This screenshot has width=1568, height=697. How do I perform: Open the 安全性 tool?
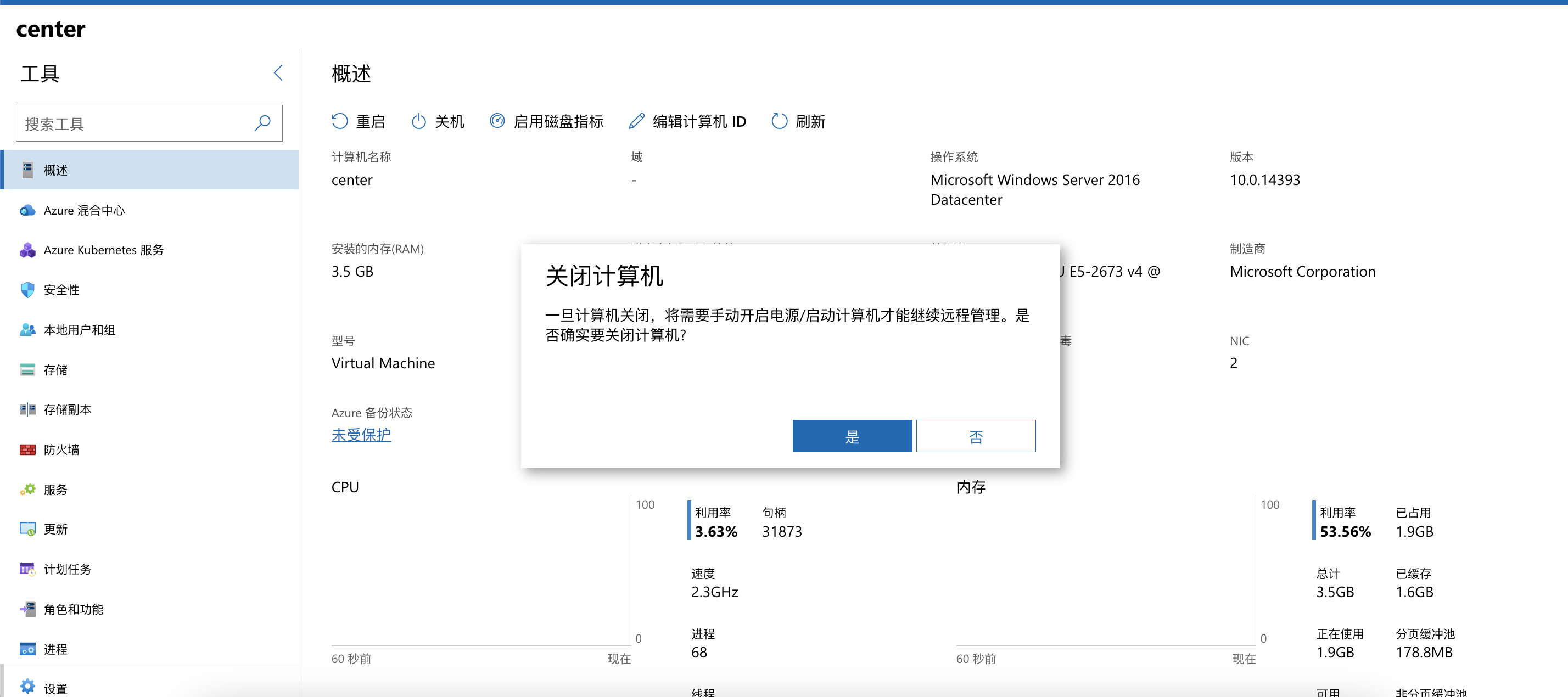[x=61, y=290]
